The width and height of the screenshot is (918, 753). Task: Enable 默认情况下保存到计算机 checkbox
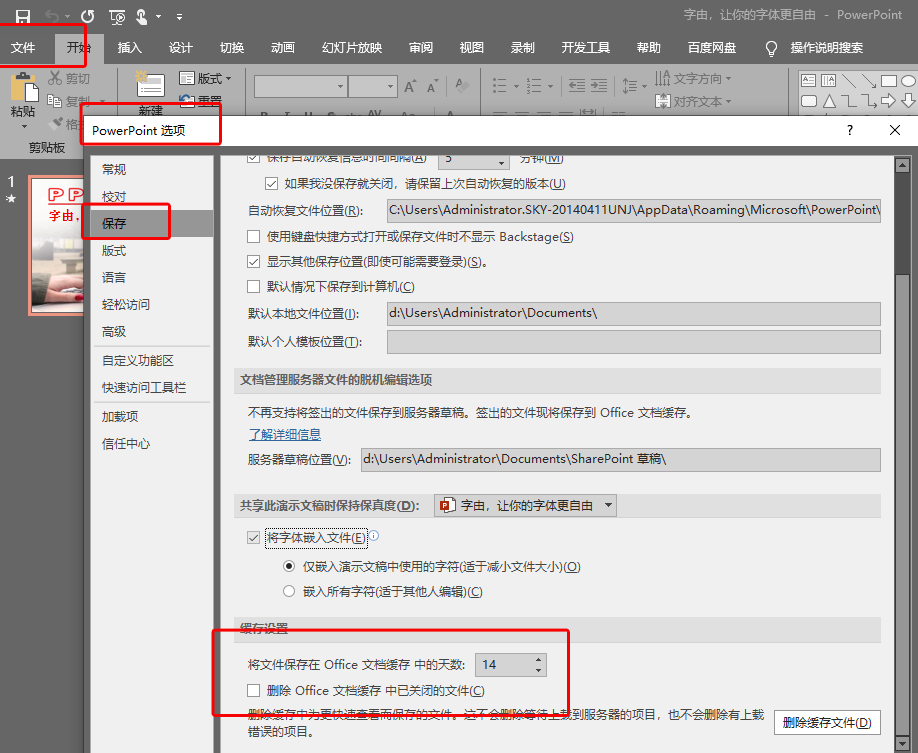click(254, 286)
